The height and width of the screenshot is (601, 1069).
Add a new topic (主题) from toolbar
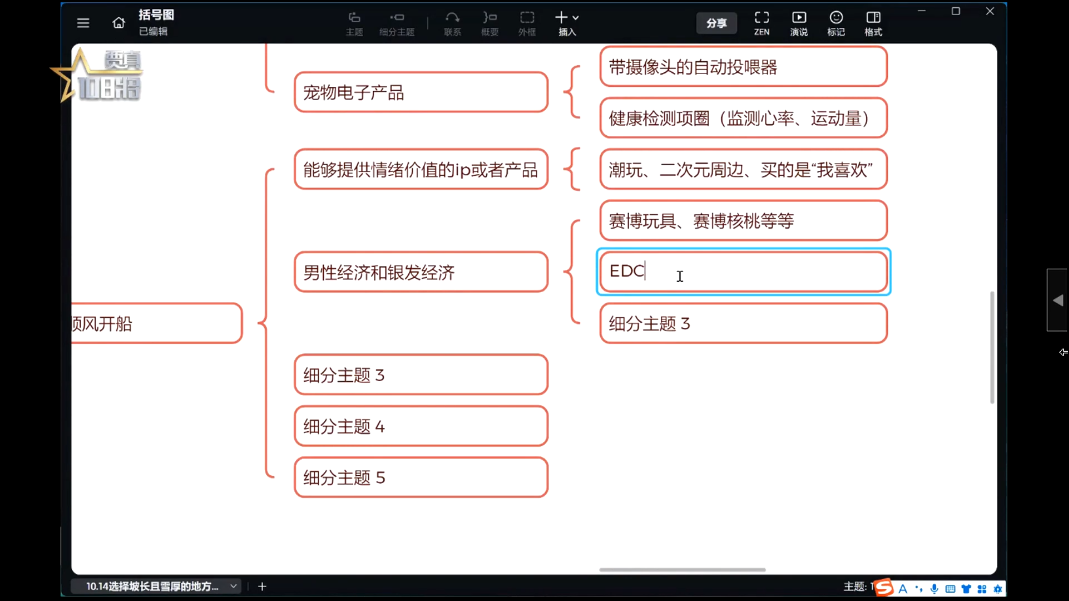coord(354,23)
